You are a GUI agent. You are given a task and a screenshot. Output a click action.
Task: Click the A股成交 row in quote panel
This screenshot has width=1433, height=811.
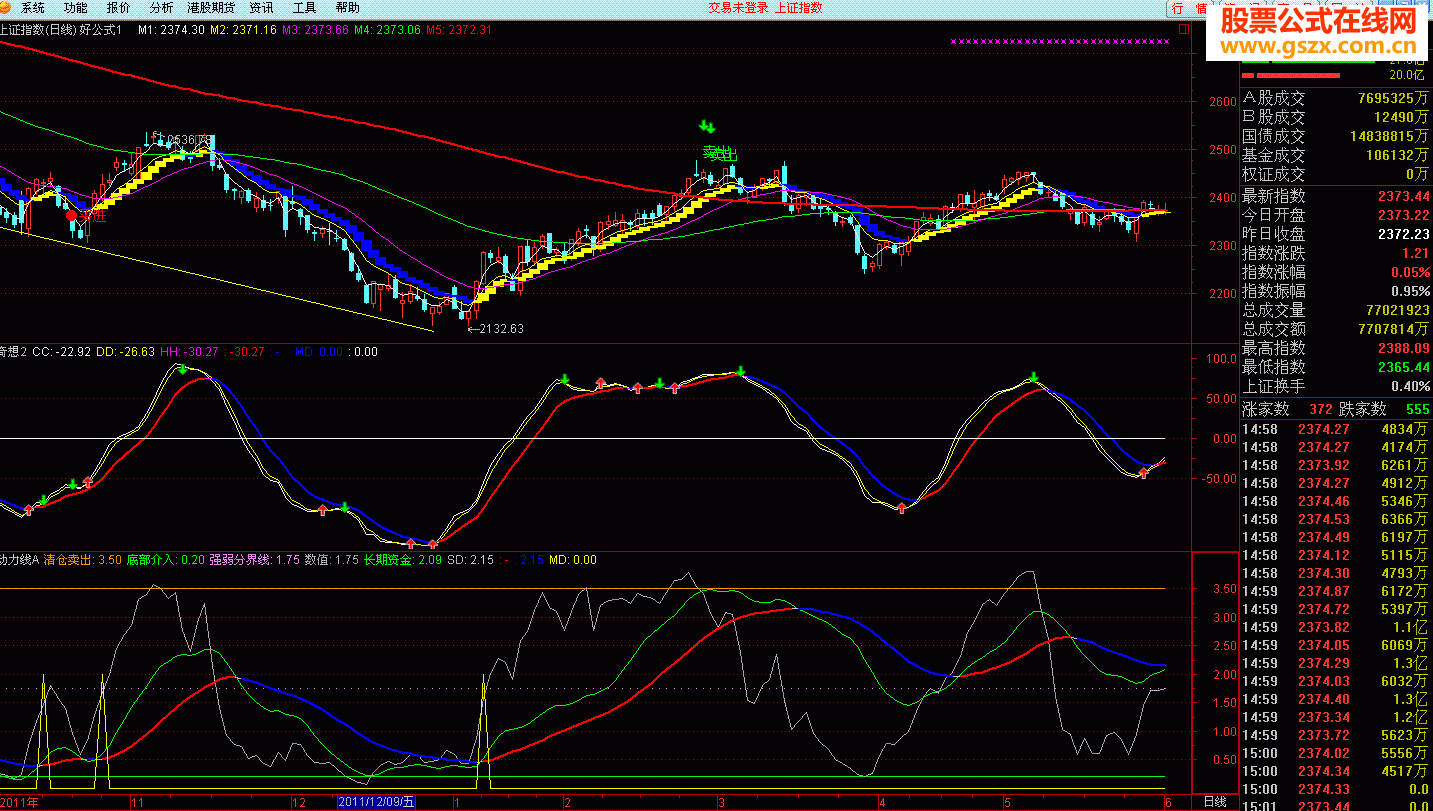point(1336,98)
